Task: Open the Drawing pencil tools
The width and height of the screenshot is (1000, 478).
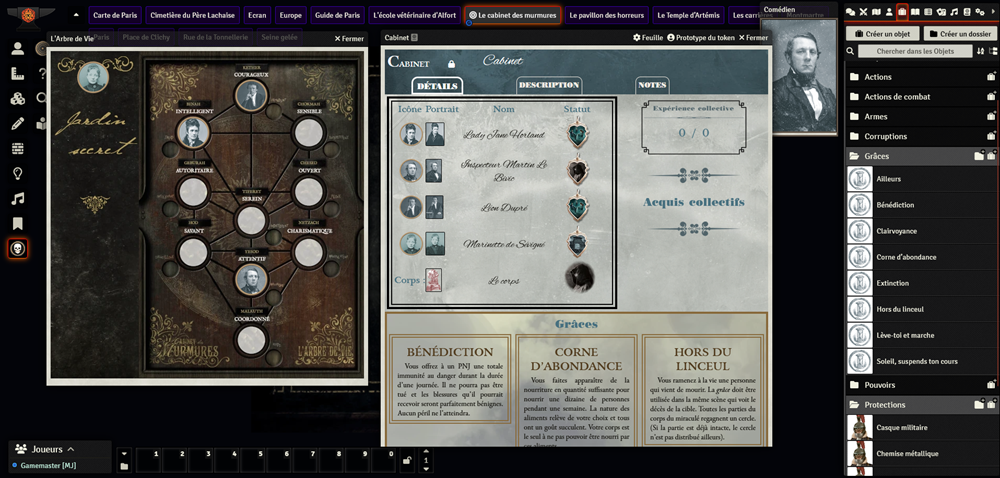Action: pyautogui.click(x=17, y=124)
